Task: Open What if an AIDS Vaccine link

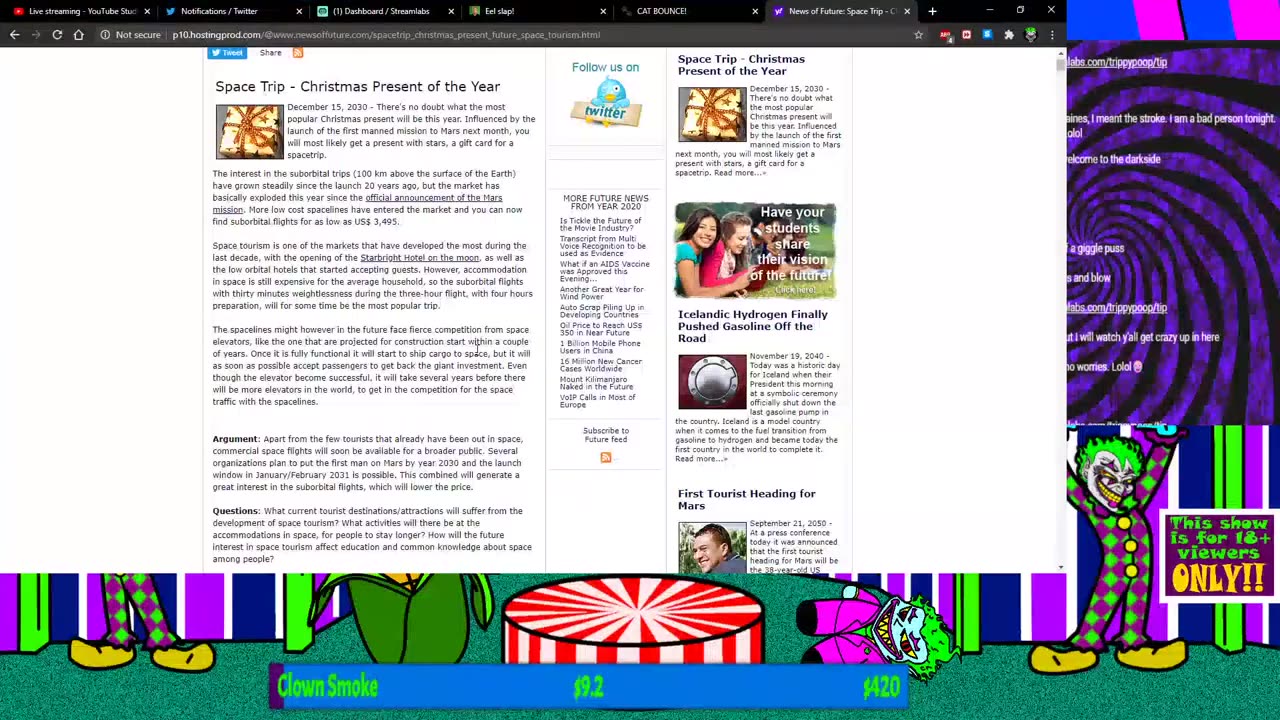Action: click(x=604, y=271)
